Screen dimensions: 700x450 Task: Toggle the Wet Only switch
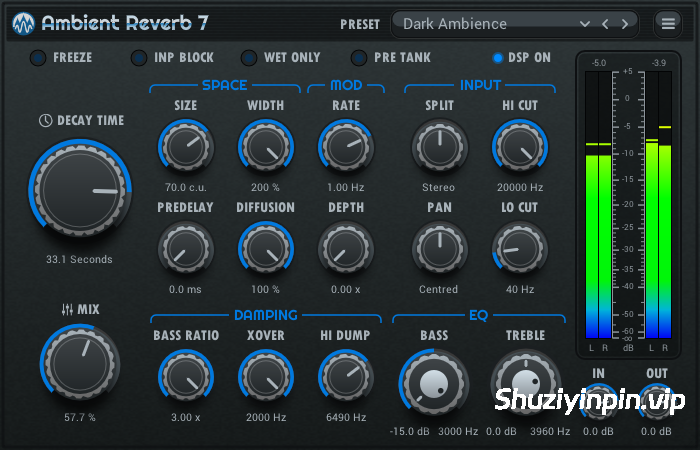249,58
